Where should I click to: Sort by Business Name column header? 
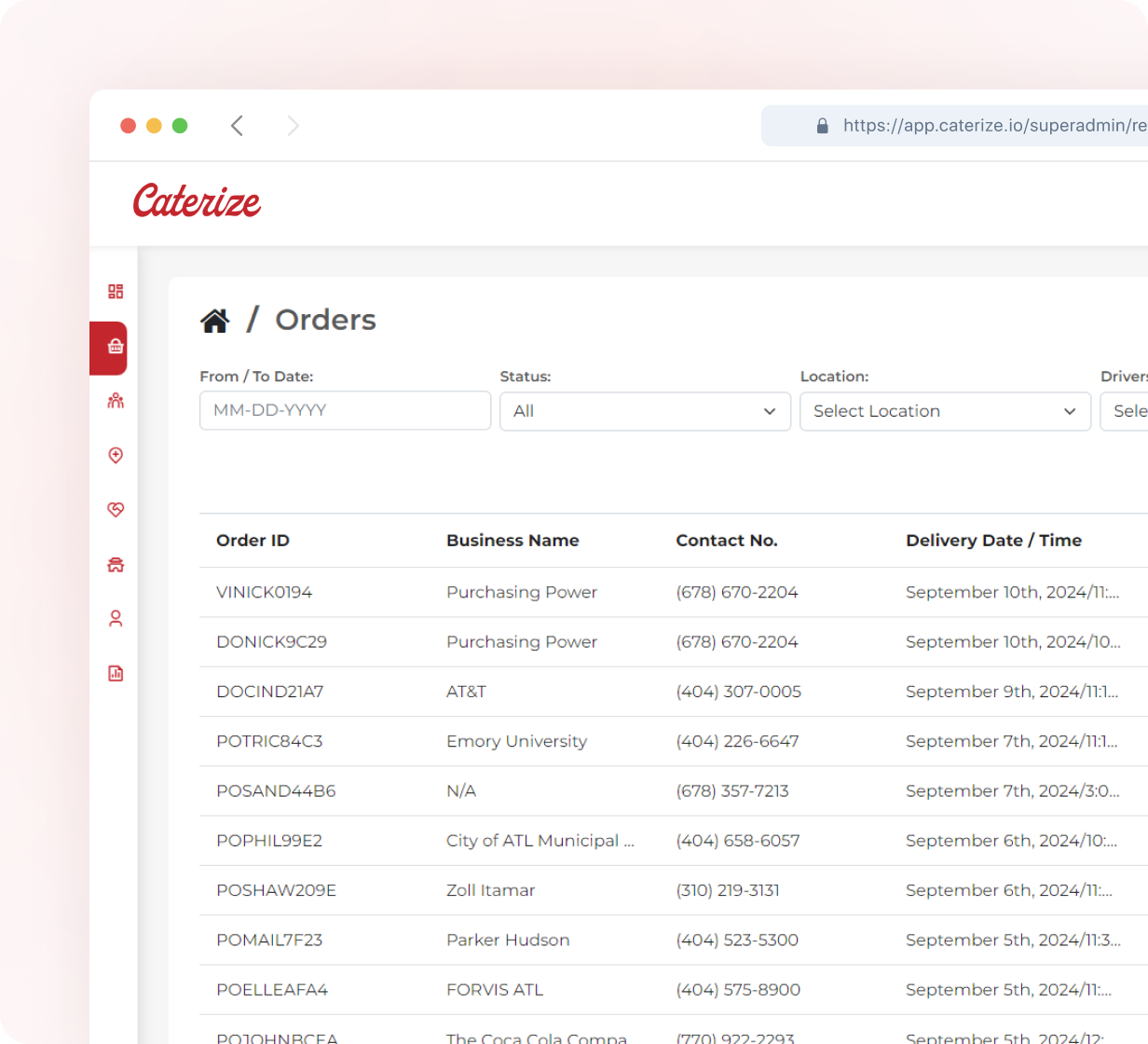[x=512, y=541]
